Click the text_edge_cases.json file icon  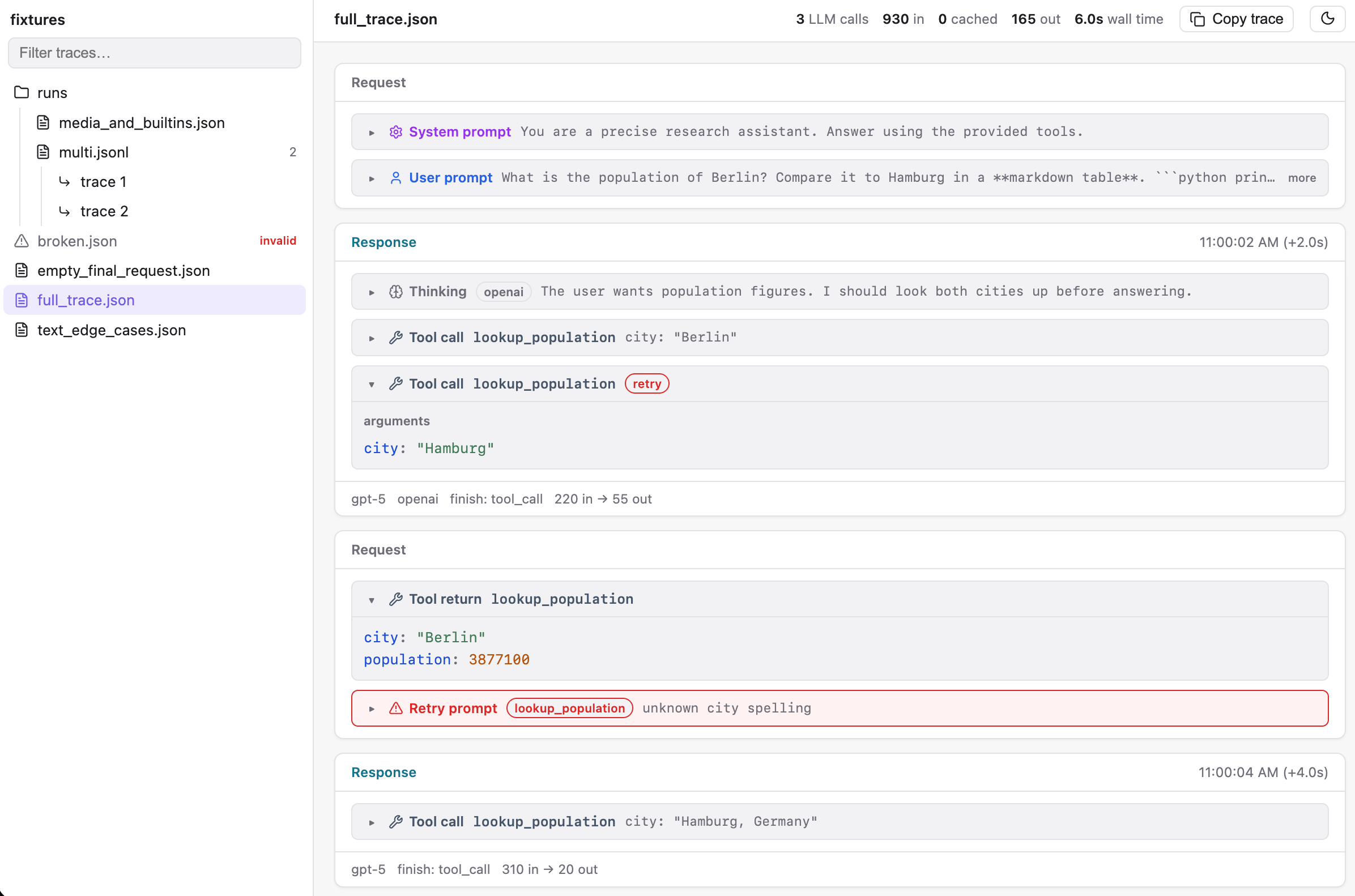tap(22, 330)
